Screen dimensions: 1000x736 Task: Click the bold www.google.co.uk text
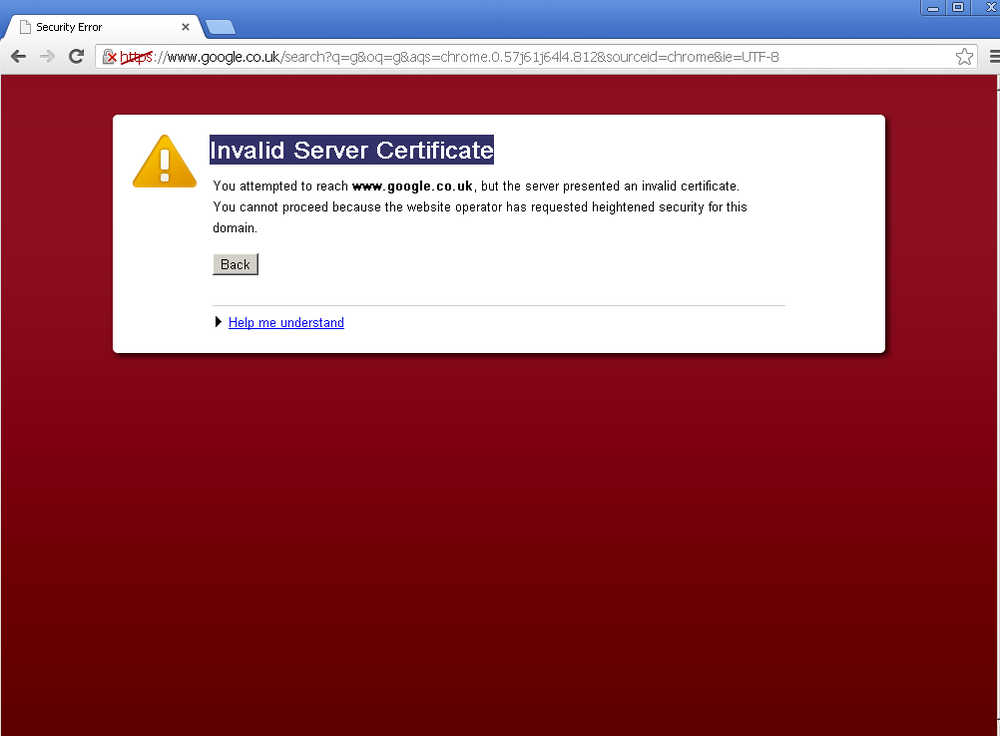coord(412,186)
